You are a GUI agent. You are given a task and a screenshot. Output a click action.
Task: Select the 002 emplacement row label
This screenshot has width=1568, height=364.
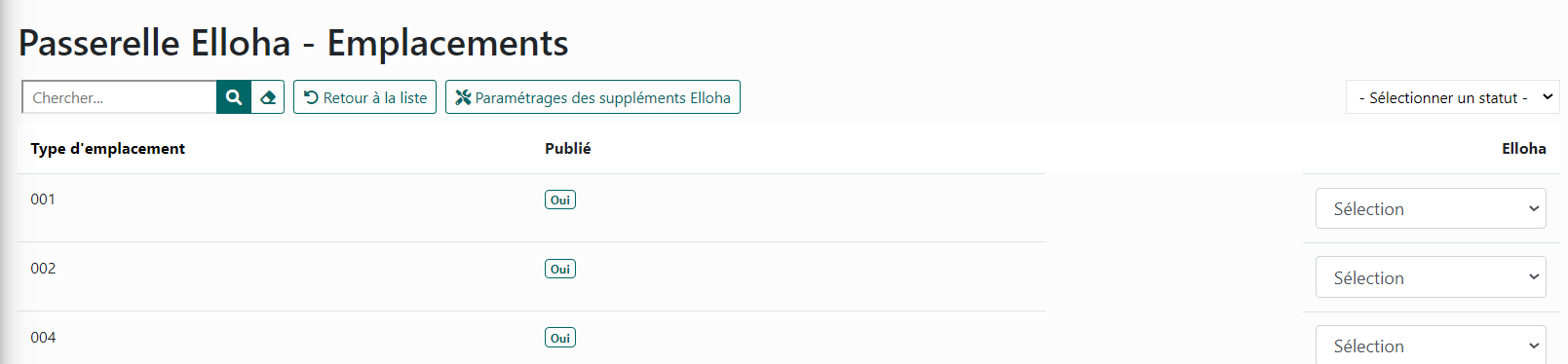tap(43, 268)
